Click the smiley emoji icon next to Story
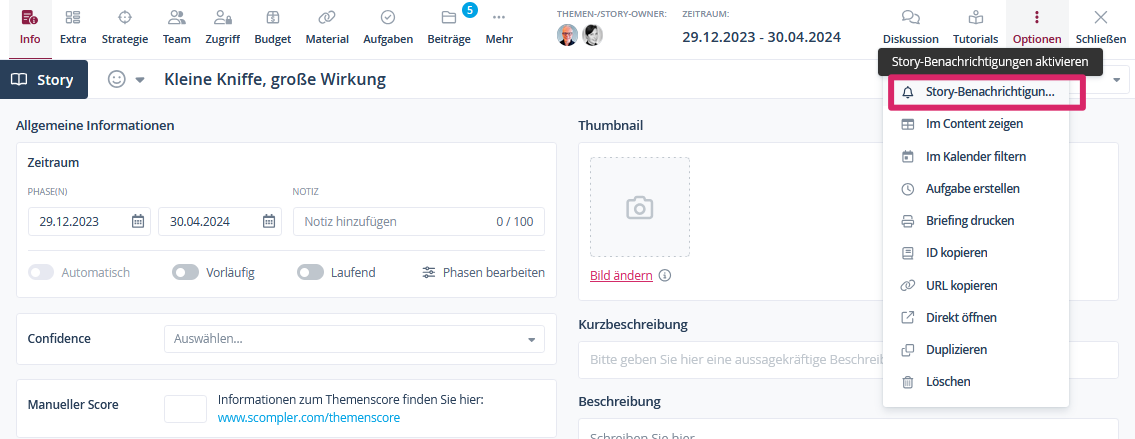Viewport: 1135px width, 439px height. click(117, 80)
